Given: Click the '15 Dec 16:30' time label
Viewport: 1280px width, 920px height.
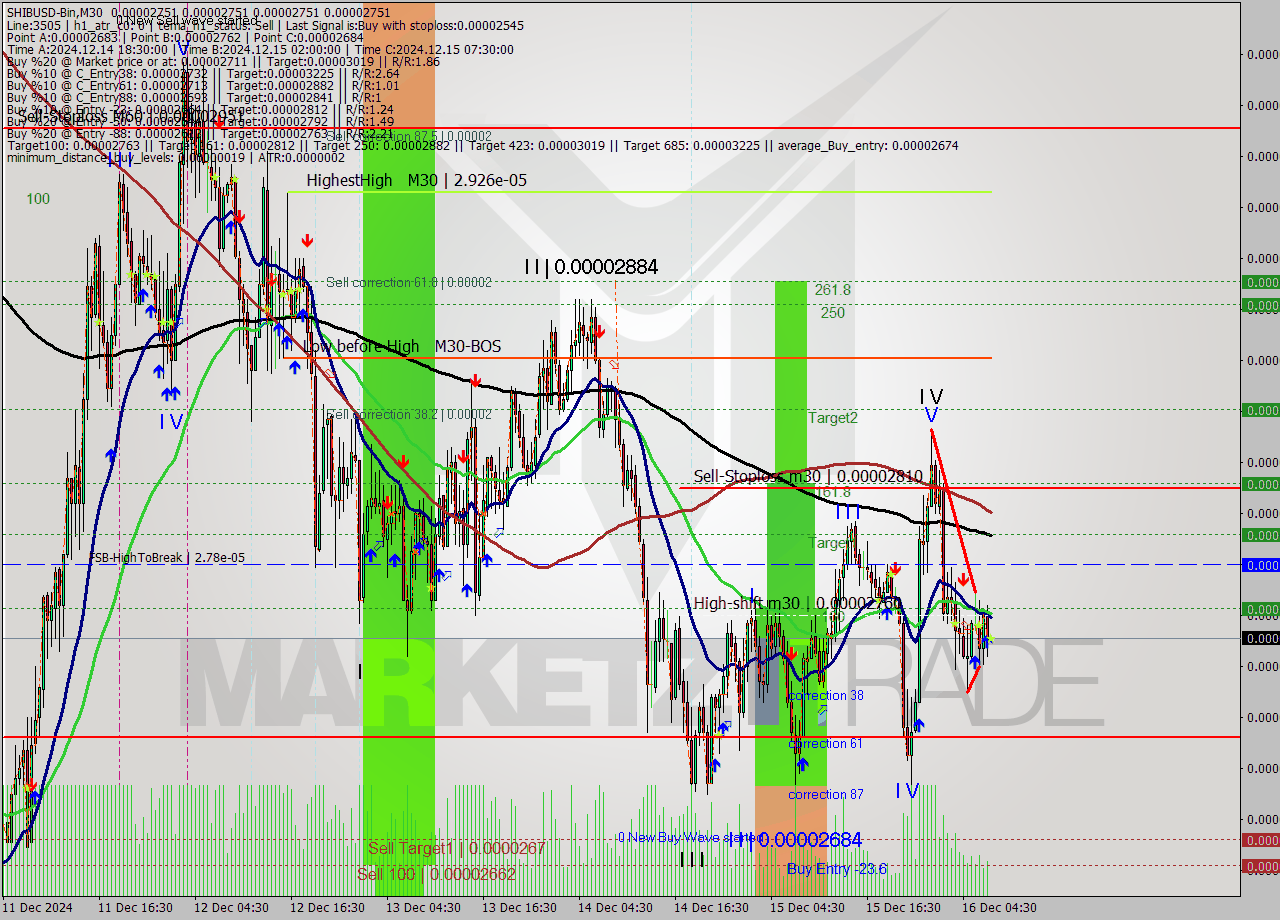Looking at the screenshot, I should pyautogui.click(x=903, y=908).
